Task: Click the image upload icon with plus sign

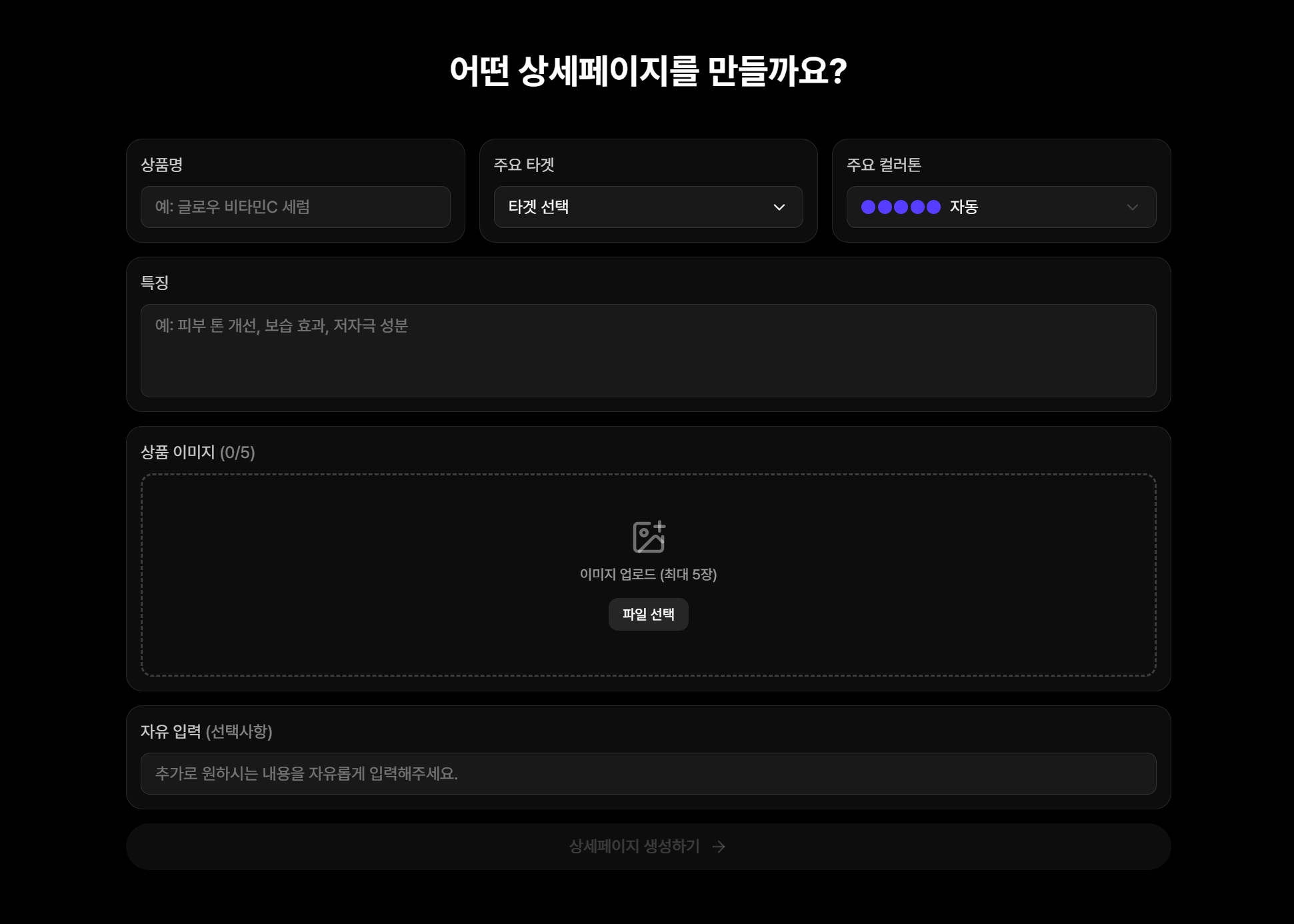Action: (648, 537)
